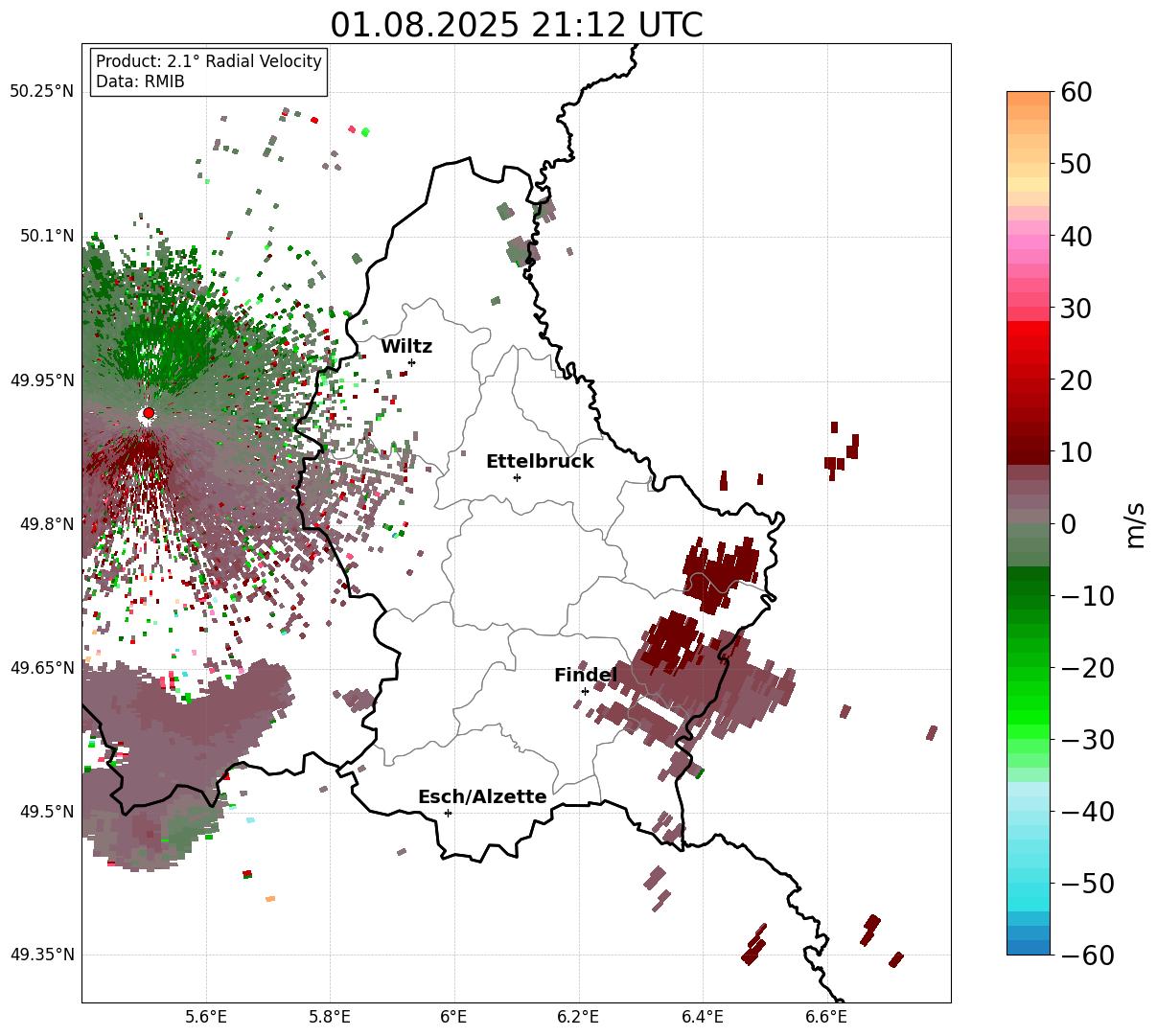Click colorbar tick label −50
Viewport: 1157px width, 1036px height.
1087,883
